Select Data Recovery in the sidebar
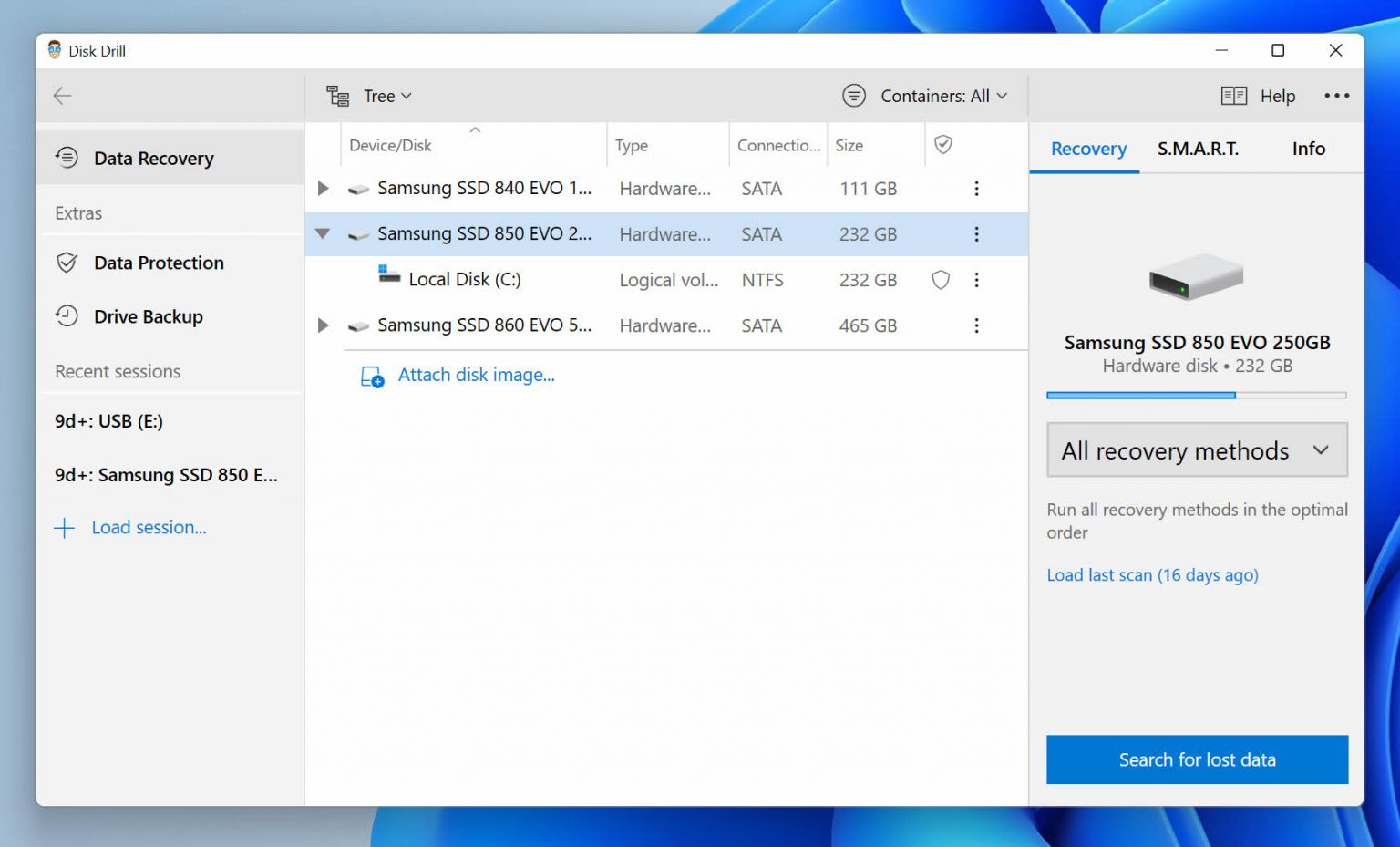 (170, 158)
